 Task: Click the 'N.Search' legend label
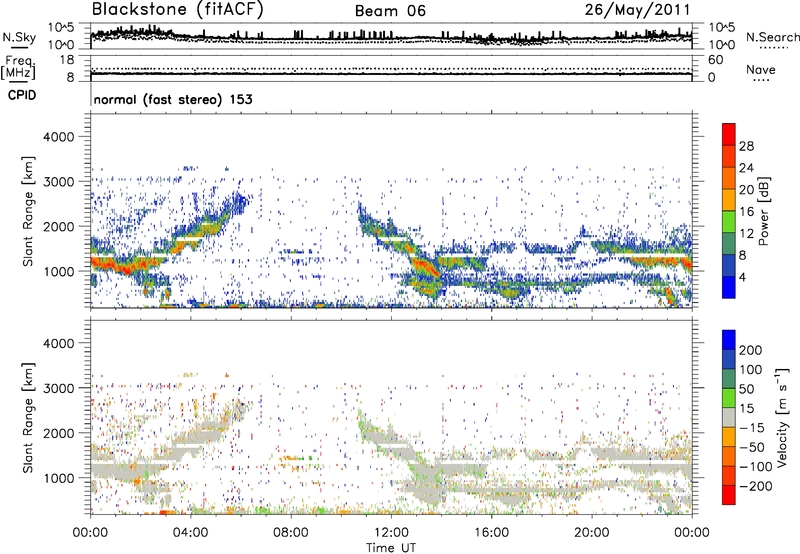pyautogui.click(x=772, y=37)
